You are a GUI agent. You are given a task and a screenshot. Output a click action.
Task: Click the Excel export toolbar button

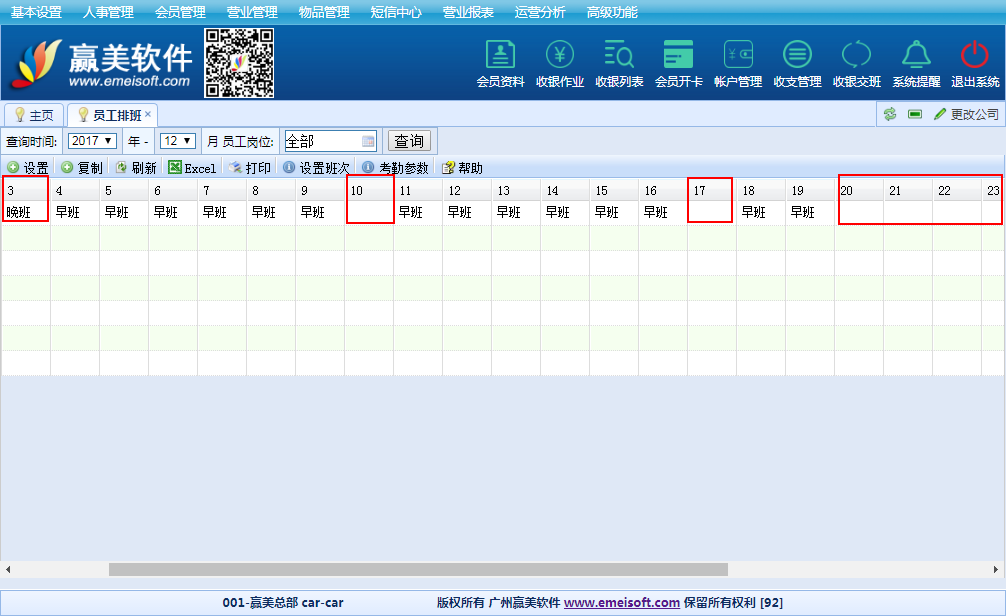click(x=192, y=168)
